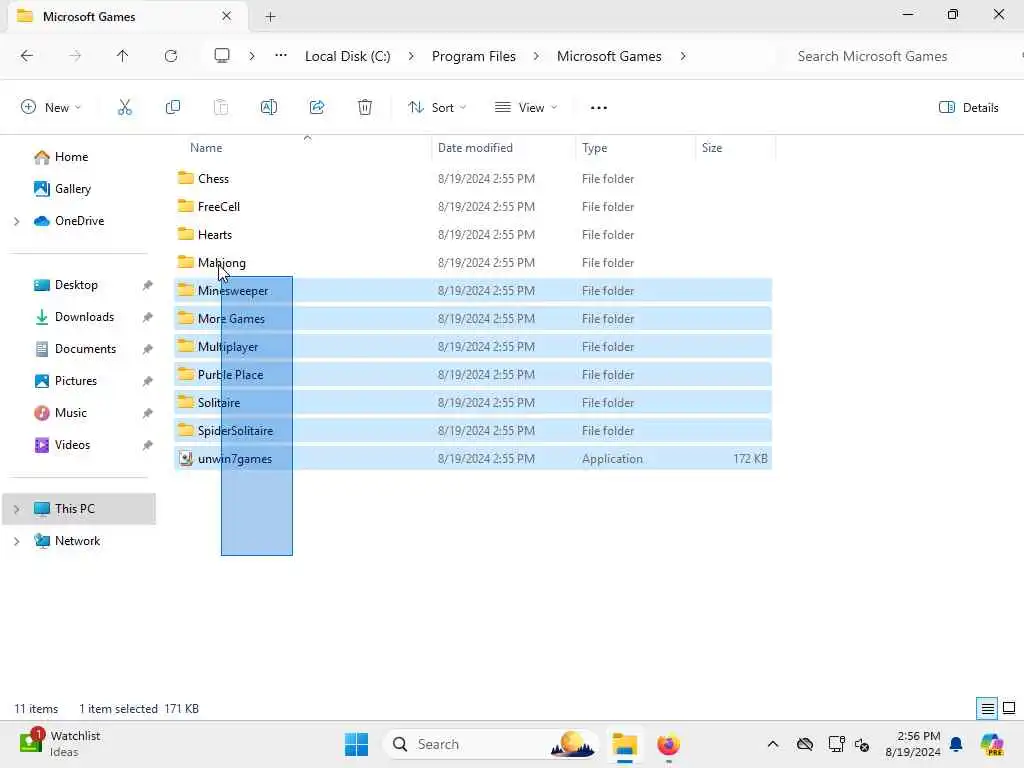Click the Paste clipboard icon

[221, 107]
